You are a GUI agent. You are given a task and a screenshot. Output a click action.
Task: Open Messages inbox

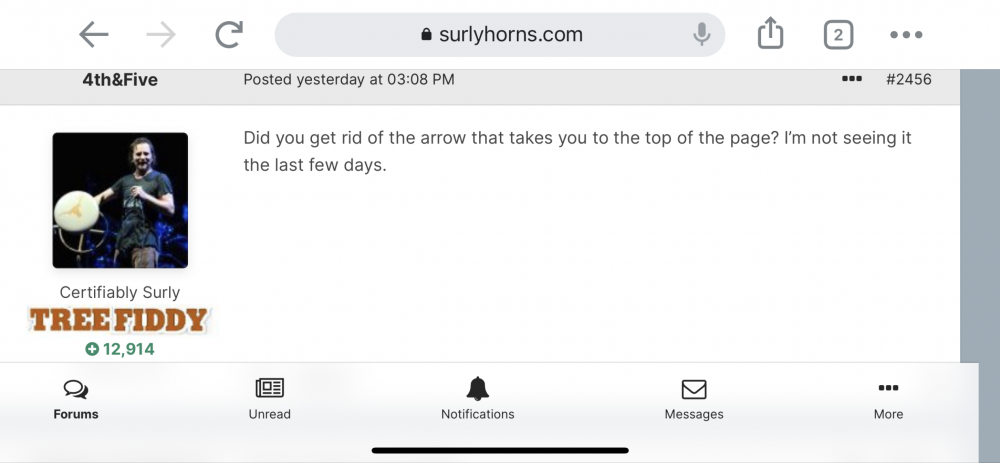(694, 400)
